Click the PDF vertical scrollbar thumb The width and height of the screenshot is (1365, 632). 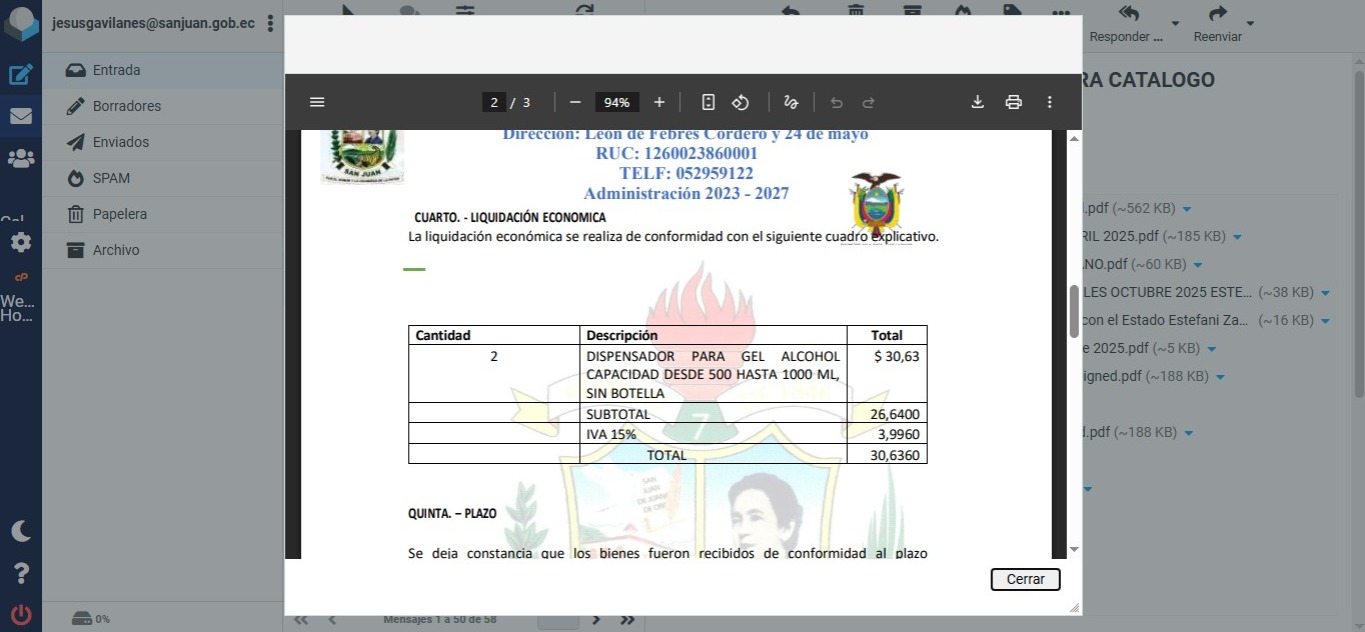(x=1074, y=311)
